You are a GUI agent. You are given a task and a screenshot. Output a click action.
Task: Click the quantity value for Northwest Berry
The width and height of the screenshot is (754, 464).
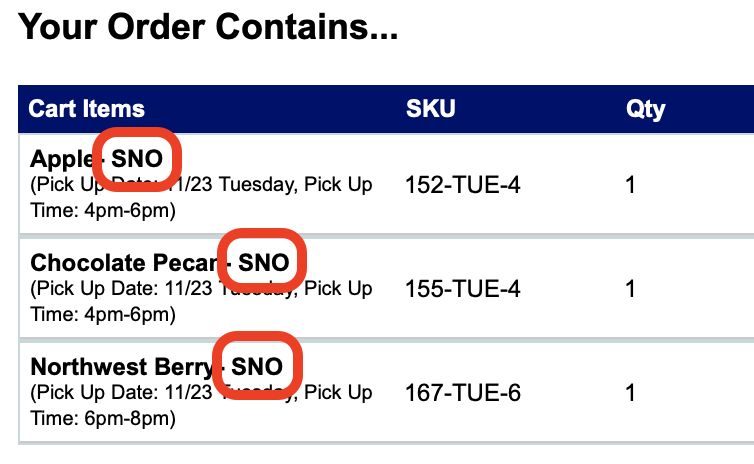(x=630, y=392)
